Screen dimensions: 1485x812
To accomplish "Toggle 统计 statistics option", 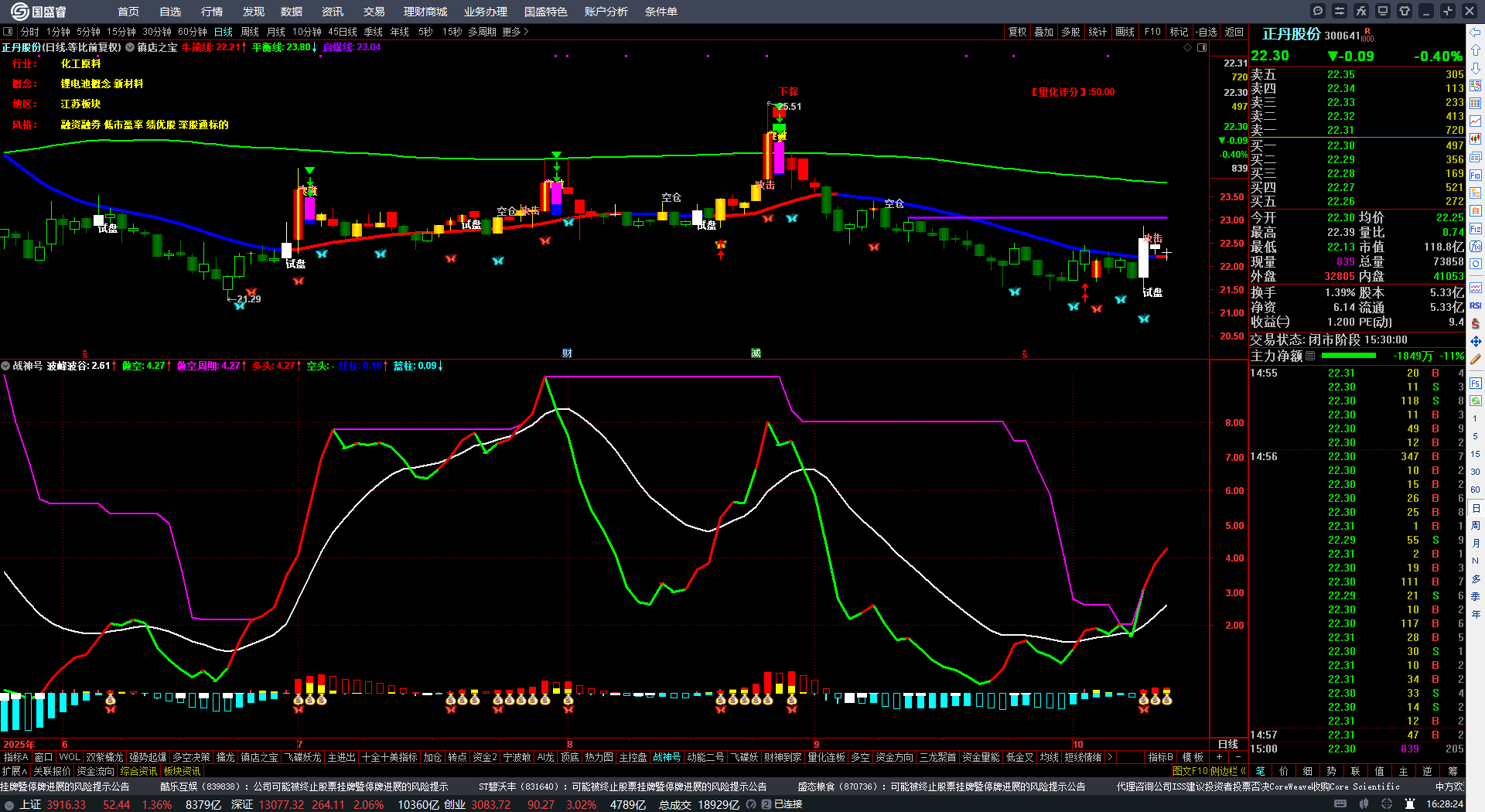I will (x=1098, y=32).
